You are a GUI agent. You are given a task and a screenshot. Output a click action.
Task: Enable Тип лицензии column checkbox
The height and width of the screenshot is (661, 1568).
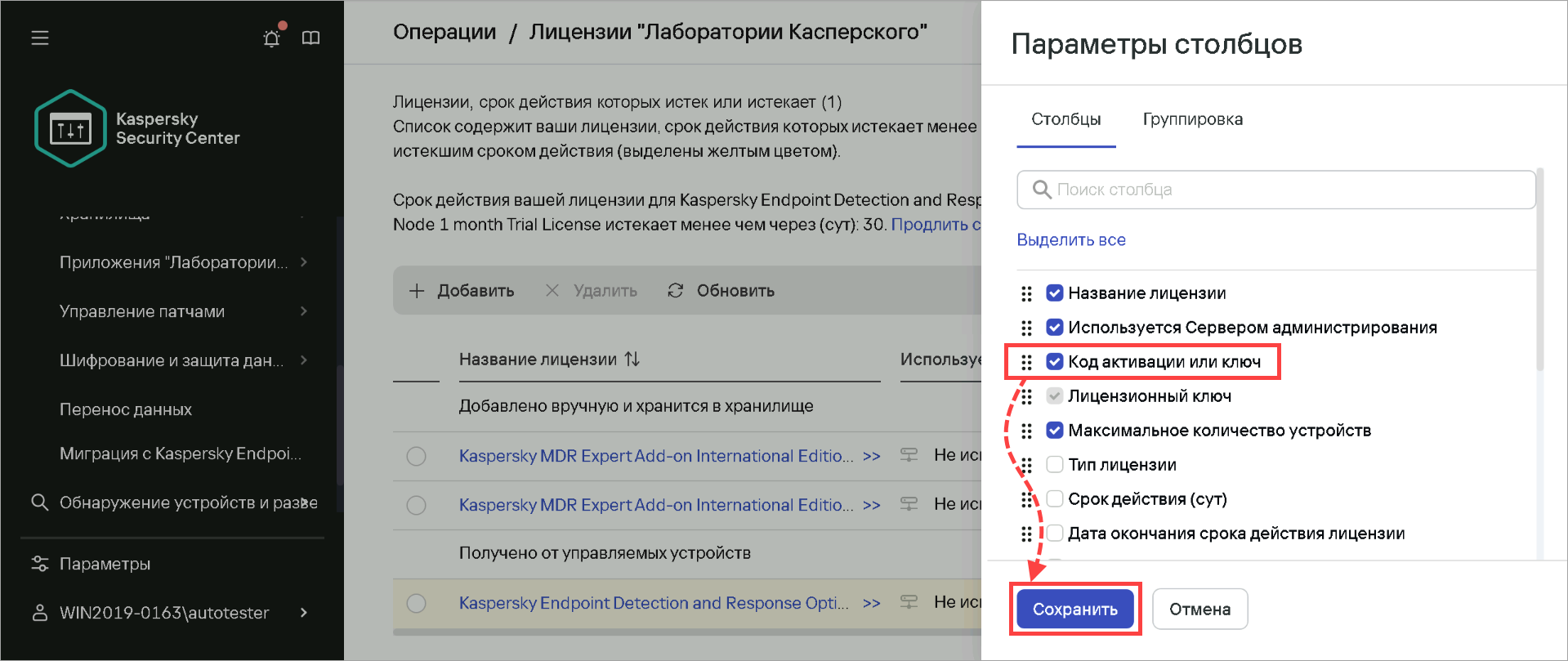[1055, 464]
